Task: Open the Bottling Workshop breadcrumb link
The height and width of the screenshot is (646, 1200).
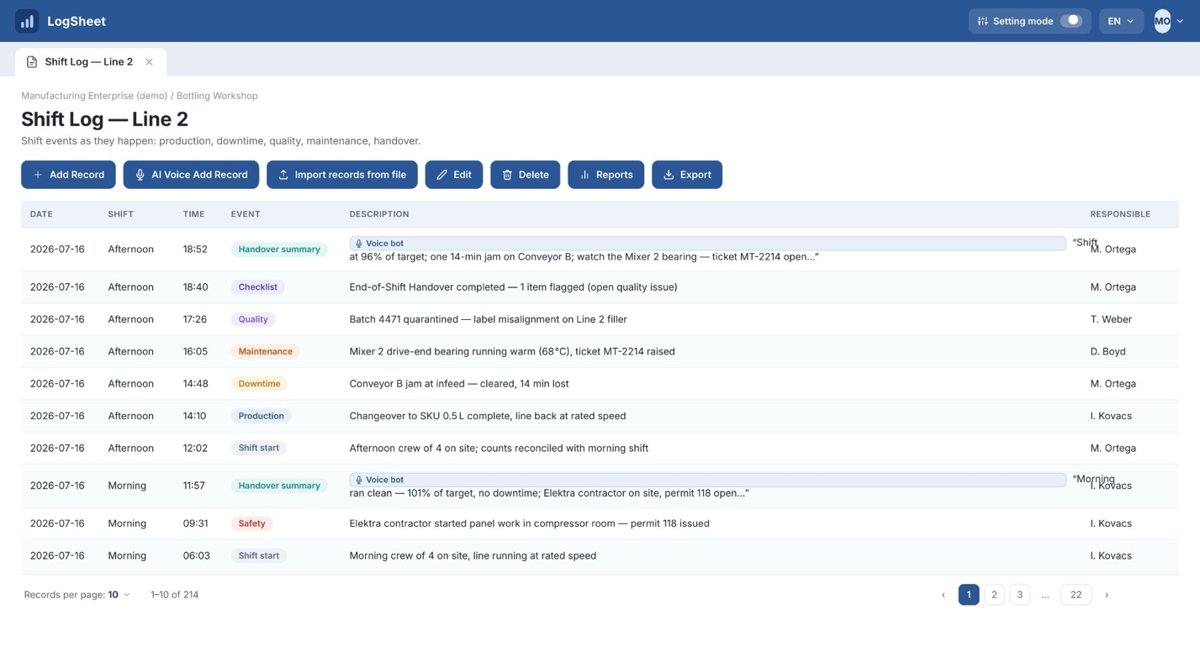Action: click(217, 96)
